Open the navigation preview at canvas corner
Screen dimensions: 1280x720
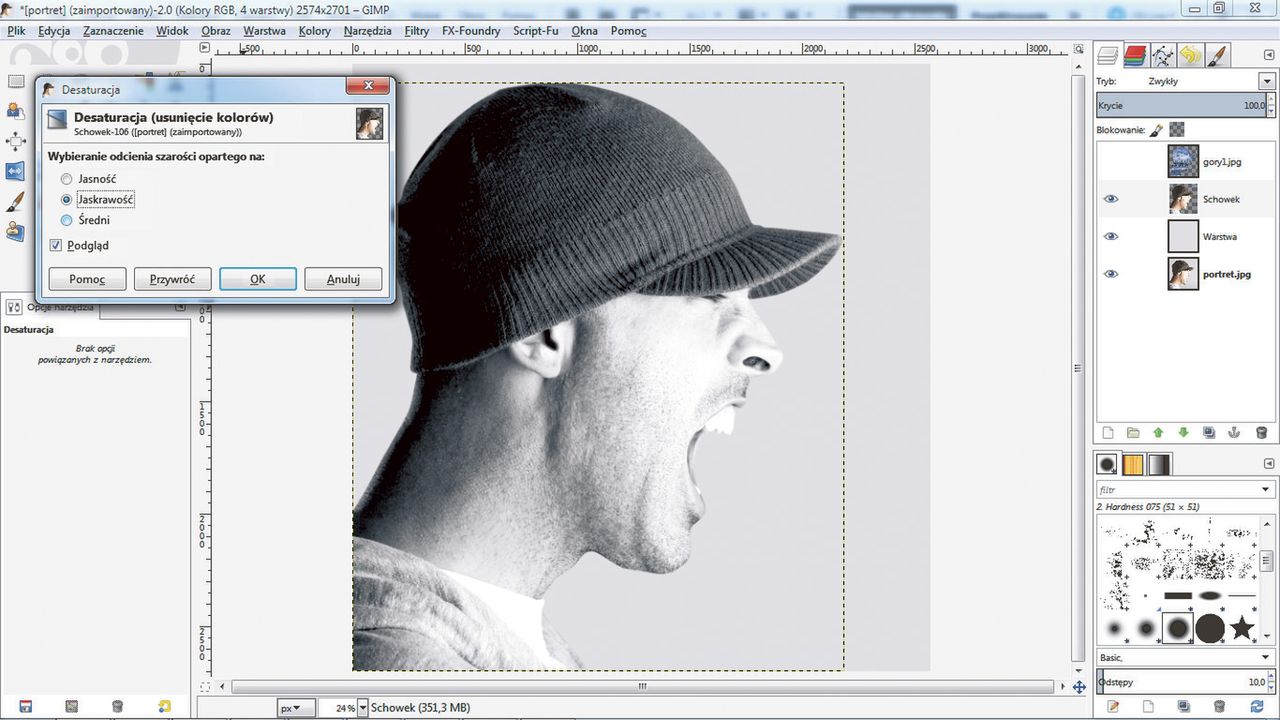(x=1079, y=687)
